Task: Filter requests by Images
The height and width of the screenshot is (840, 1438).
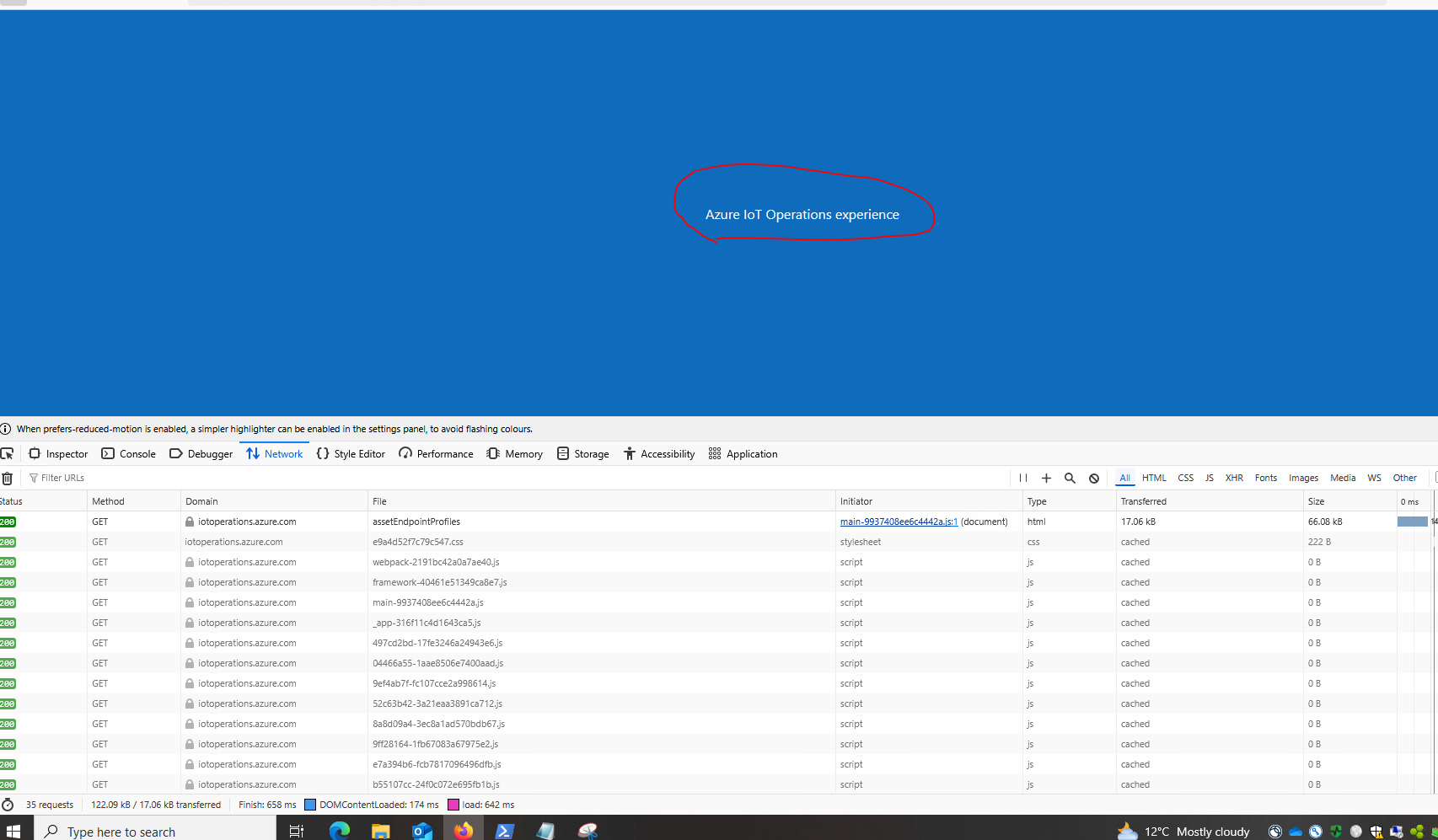Action: click(x=1303, y=478)
